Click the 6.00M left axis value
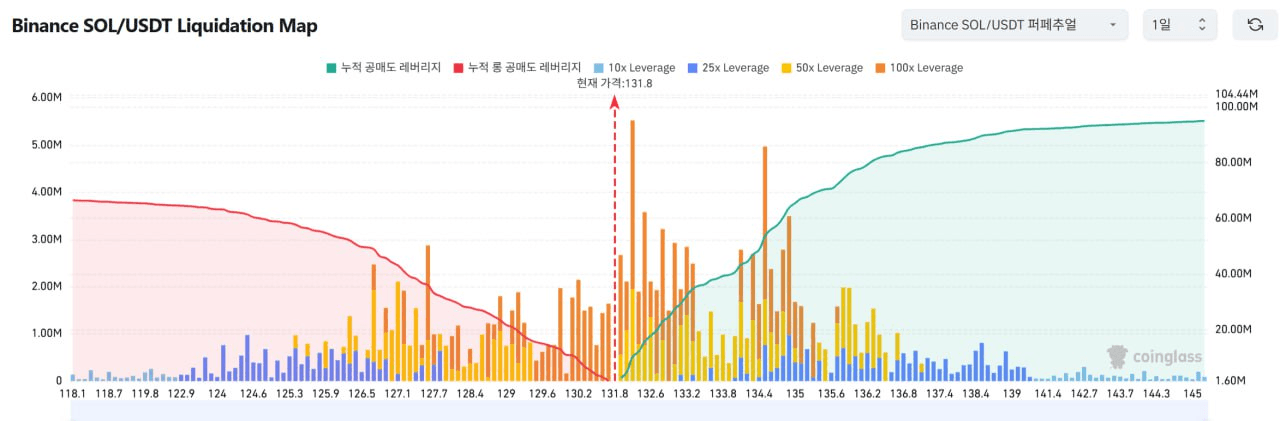 tap(46, 98)
